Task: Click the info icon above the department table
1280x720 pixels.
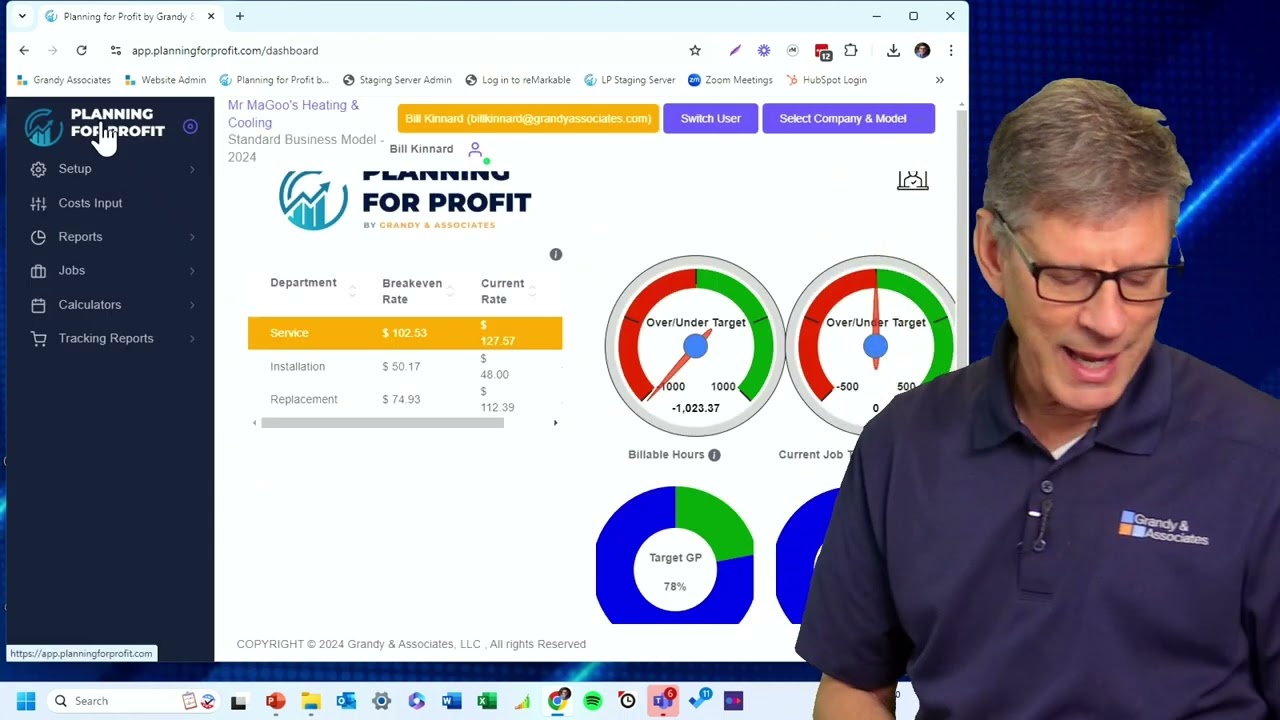Action: [556, 254]
